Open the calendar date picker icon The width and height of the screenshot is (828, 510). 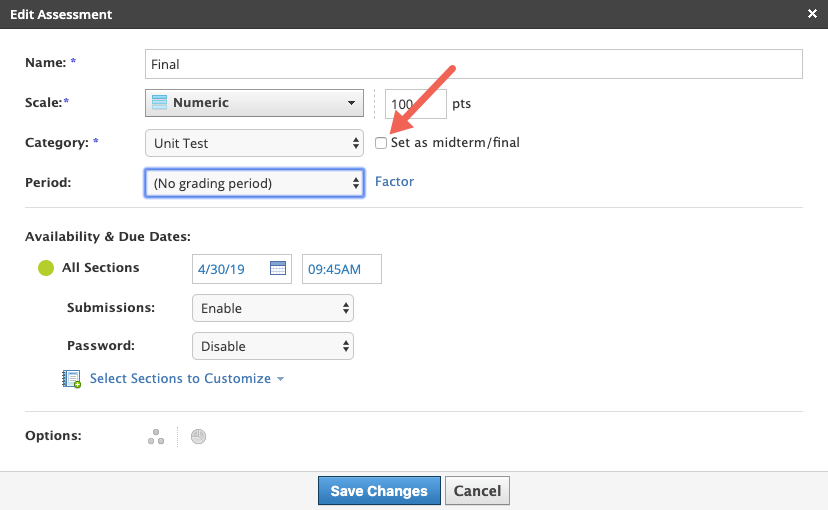[278, 269]
